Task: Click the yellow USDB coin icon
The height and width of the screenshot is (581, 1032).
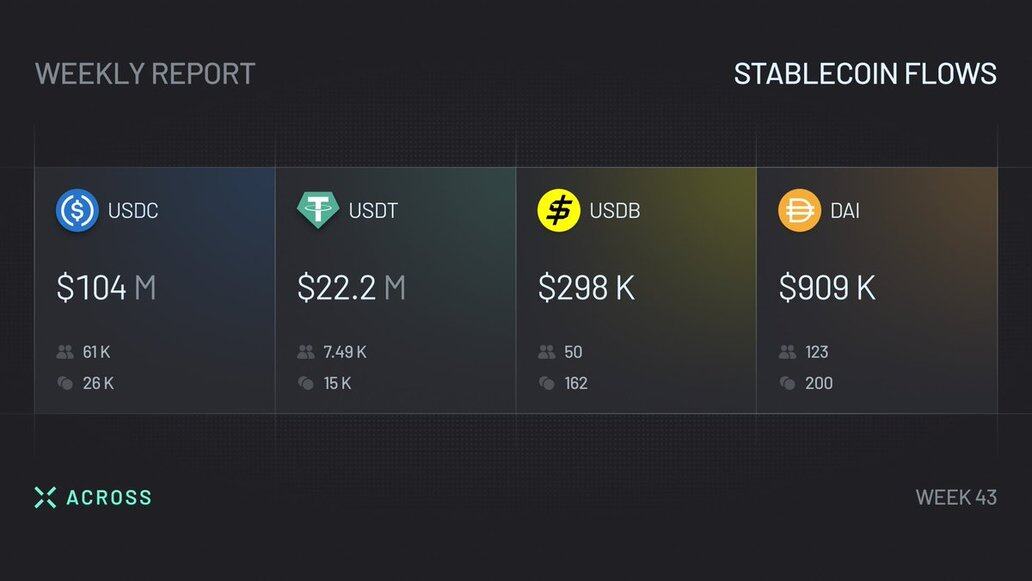Action: (559, 211)
